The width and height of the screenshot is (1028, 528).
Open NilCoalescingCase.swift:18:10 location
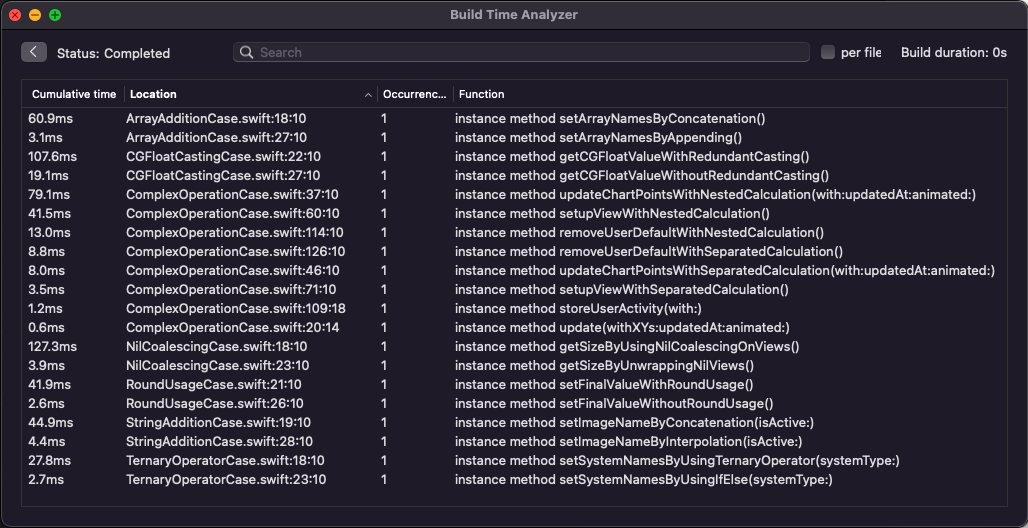tap(217, 347)
